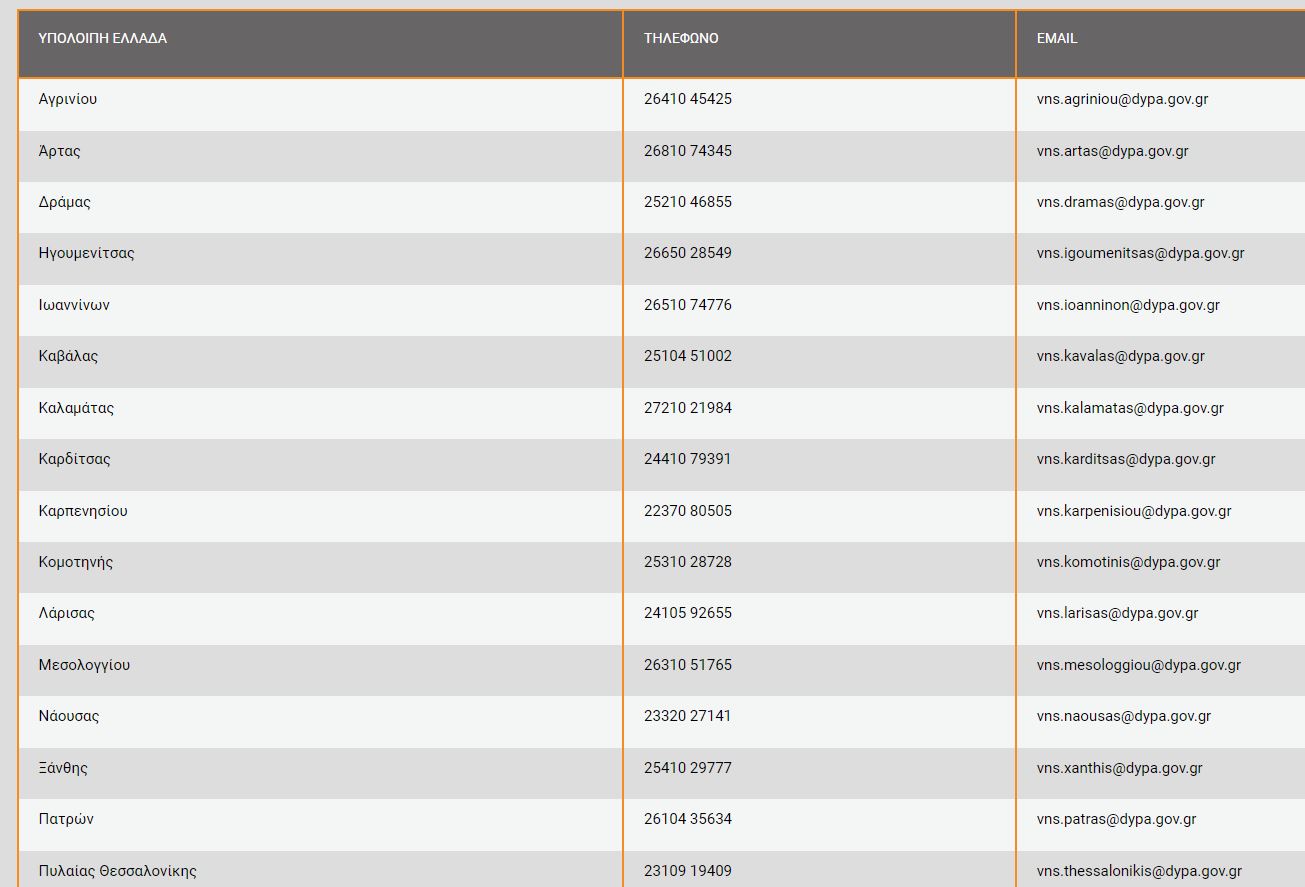1305x887 pixels.
Task: Click the EMAIL column header
Action: click(x=1056, y=38)
